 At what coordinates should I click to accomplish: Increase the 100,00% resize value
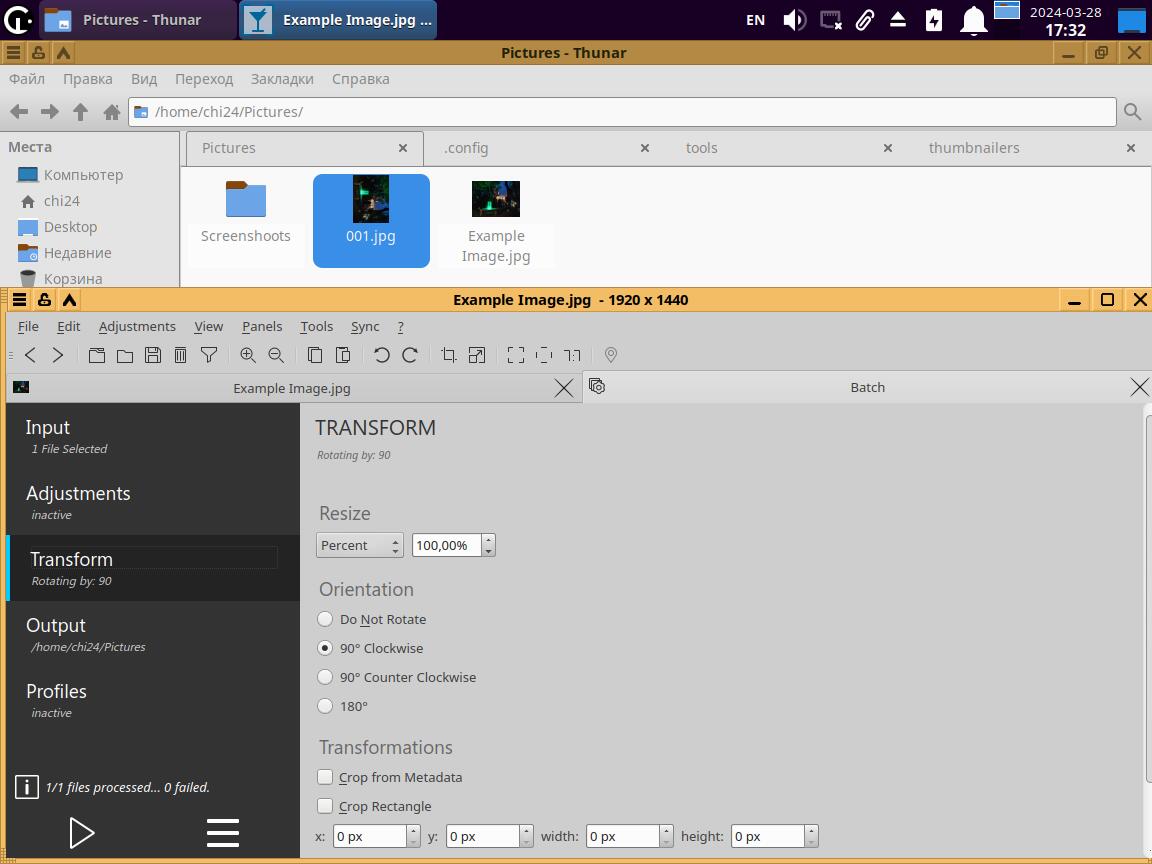[x=488, y=540]
